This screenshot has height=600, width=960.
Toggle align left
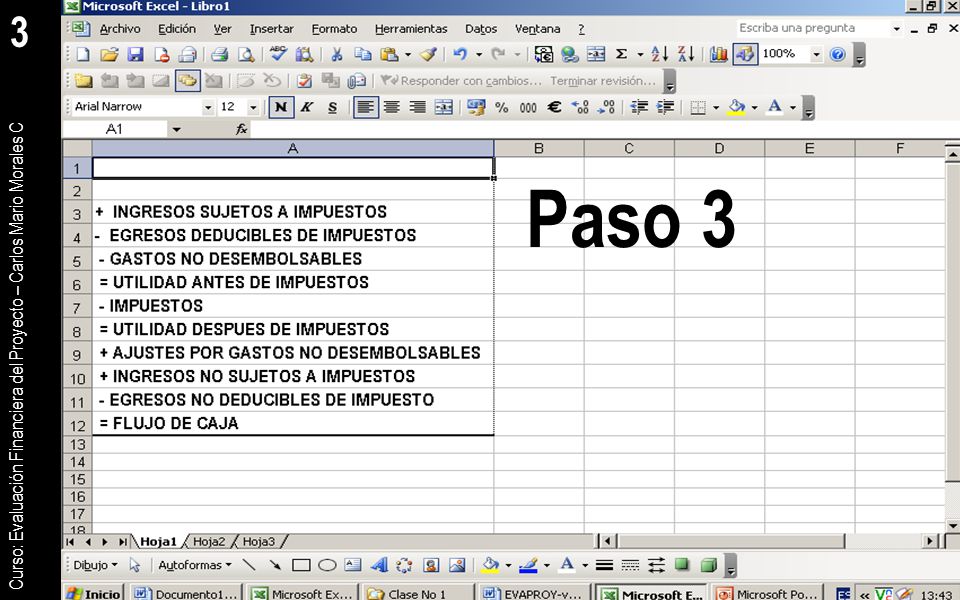click(366, 108)
